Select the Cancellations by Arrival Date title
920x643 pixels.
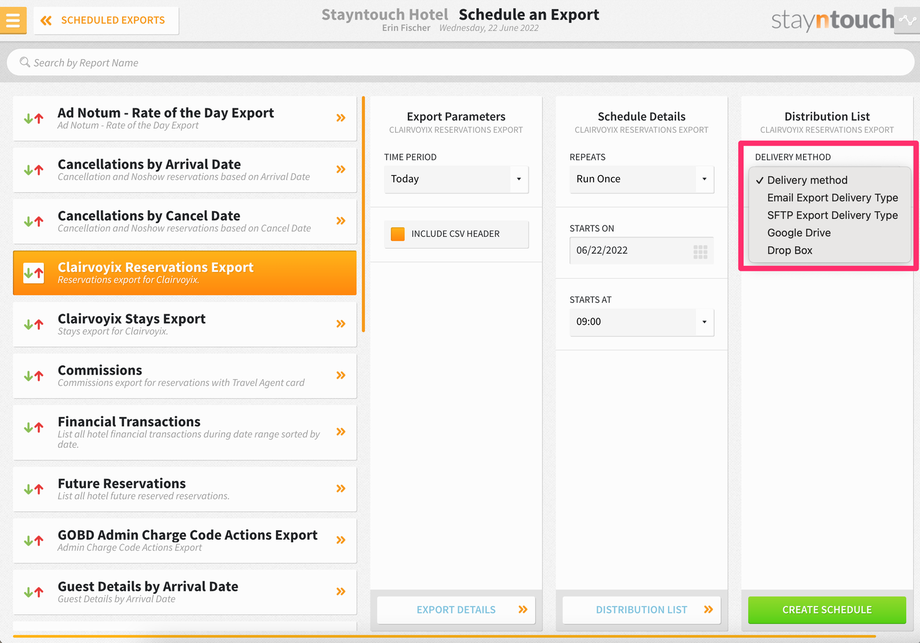(x=149, y=164)
